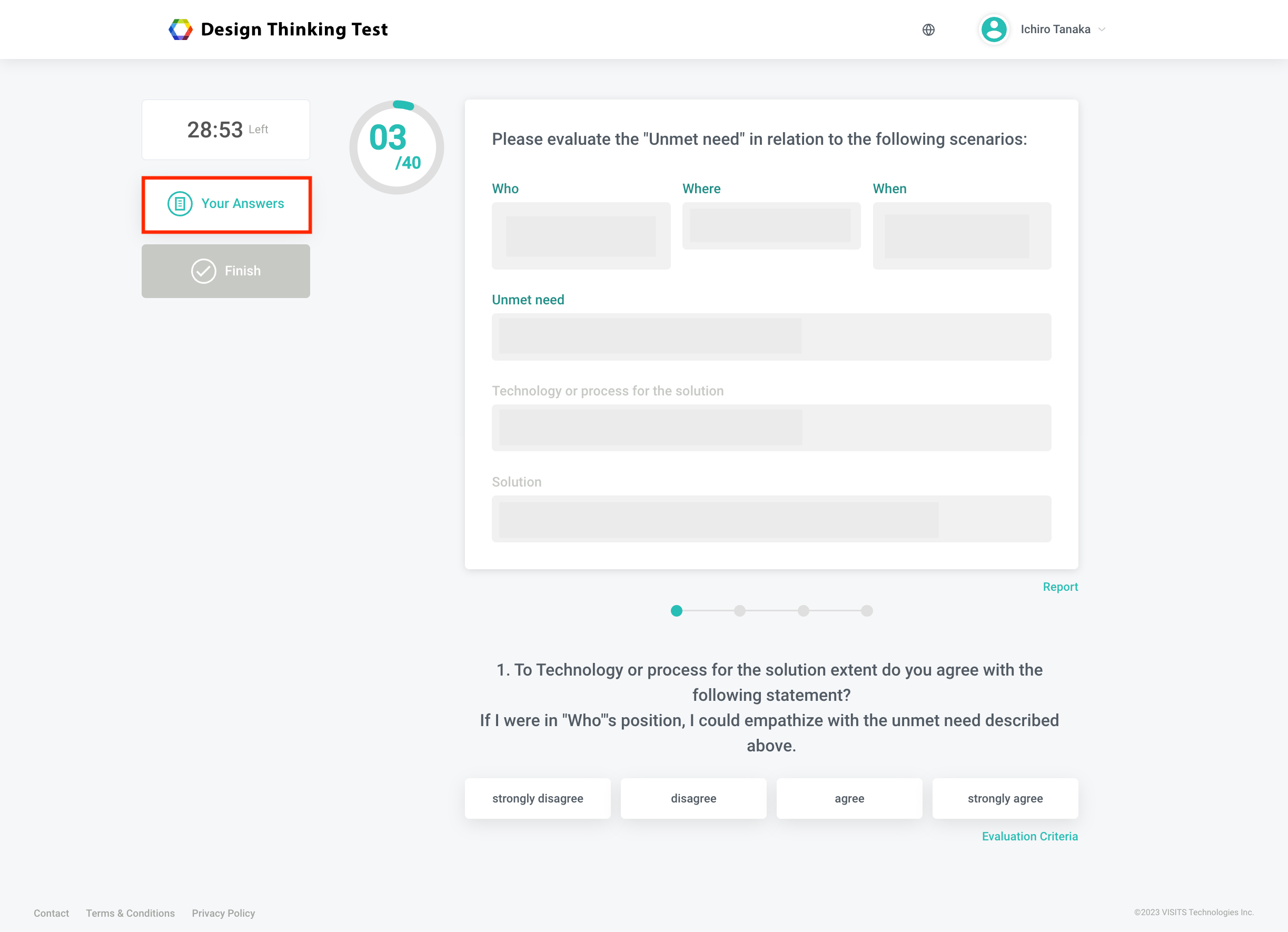Click the Design Thinking Test hexagon logo
Screen dimensions: 1288x932
tap(181, 29)
